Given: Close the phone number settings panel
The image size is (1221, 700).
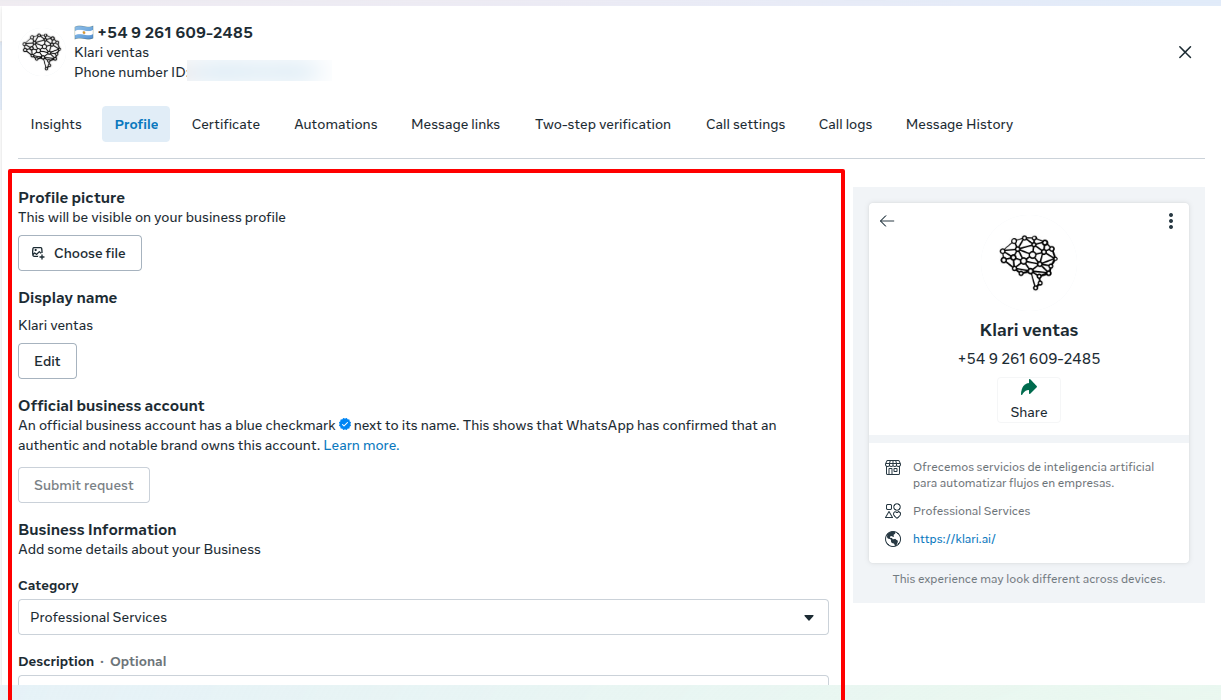Looking at the screenshot, I should (1185, 52).
